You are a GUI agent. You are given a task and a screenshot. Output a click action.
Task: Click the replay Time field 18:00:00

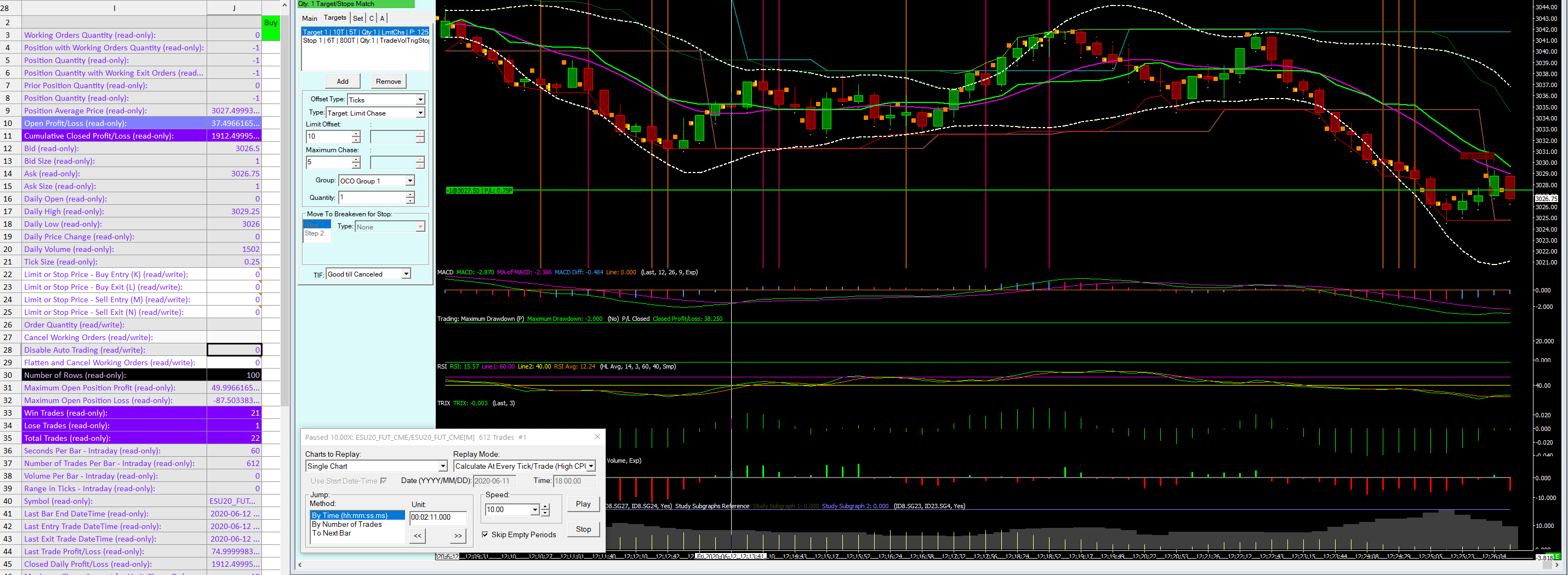pos(574,481)
